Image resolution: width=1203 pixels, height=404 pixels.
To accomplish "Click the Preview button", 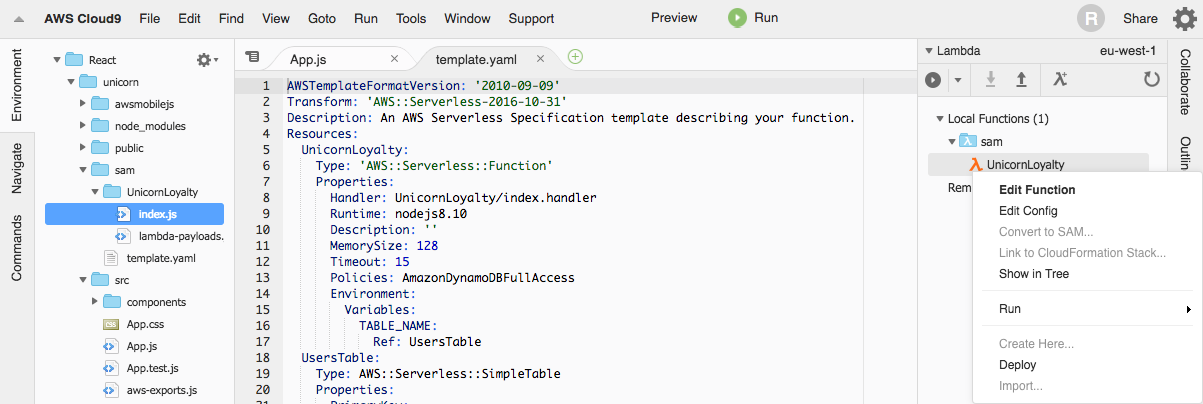I will click(x=674, y=18).
